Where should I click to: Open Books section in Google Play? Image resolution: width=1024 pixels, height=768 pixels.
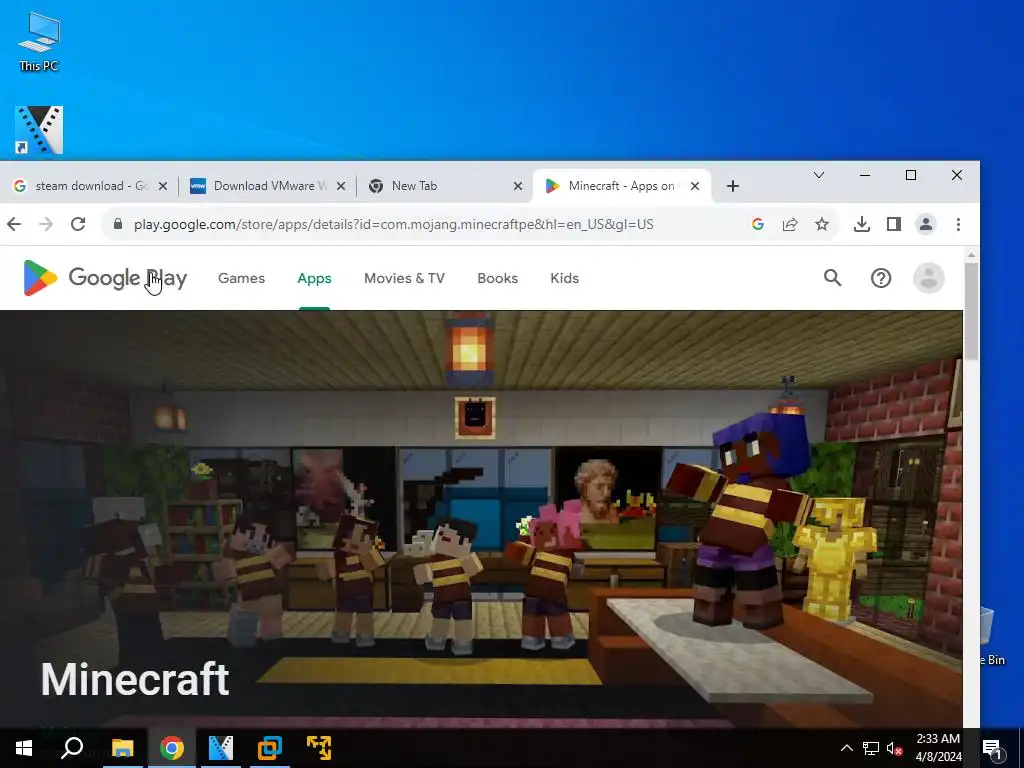[x=498, y=278]
